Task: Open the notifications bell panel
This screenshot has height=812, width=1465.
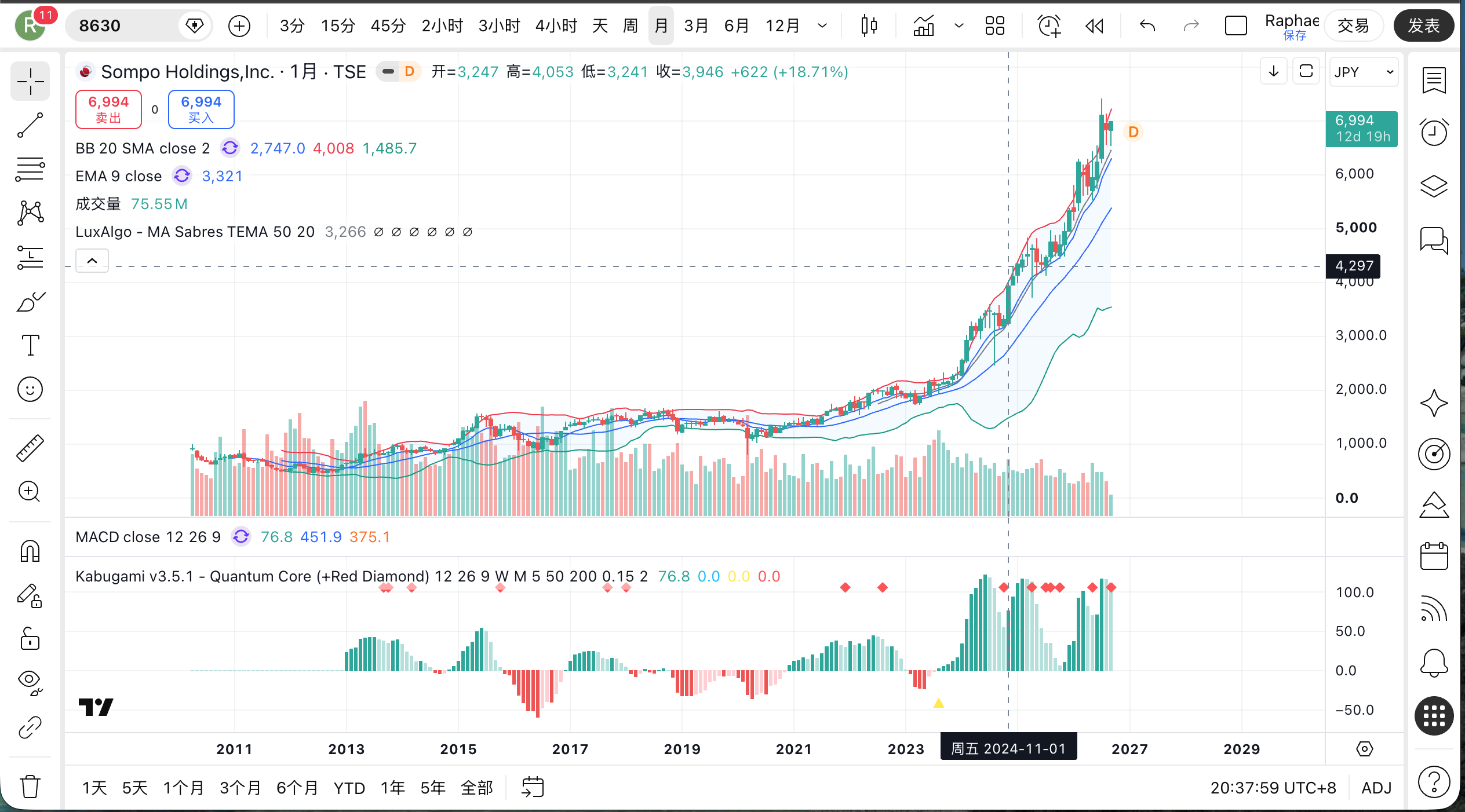Action: click(1434, 663)
